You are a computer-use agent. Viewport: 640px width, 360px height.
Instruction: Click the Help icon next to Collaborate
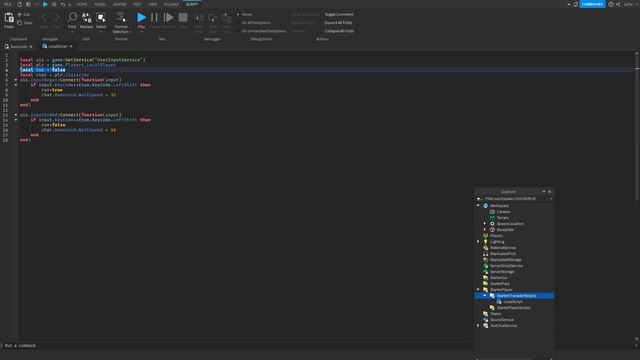(x=611, y=4)
